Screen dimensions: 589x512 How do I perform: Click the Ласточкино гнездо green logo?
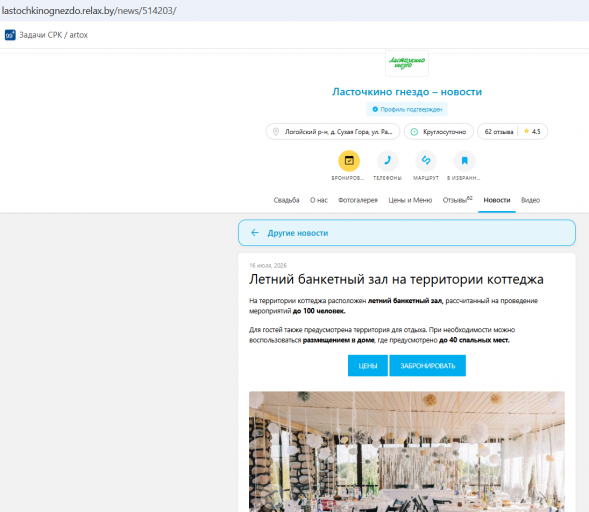pyautogui.click(x=407, y=63)
